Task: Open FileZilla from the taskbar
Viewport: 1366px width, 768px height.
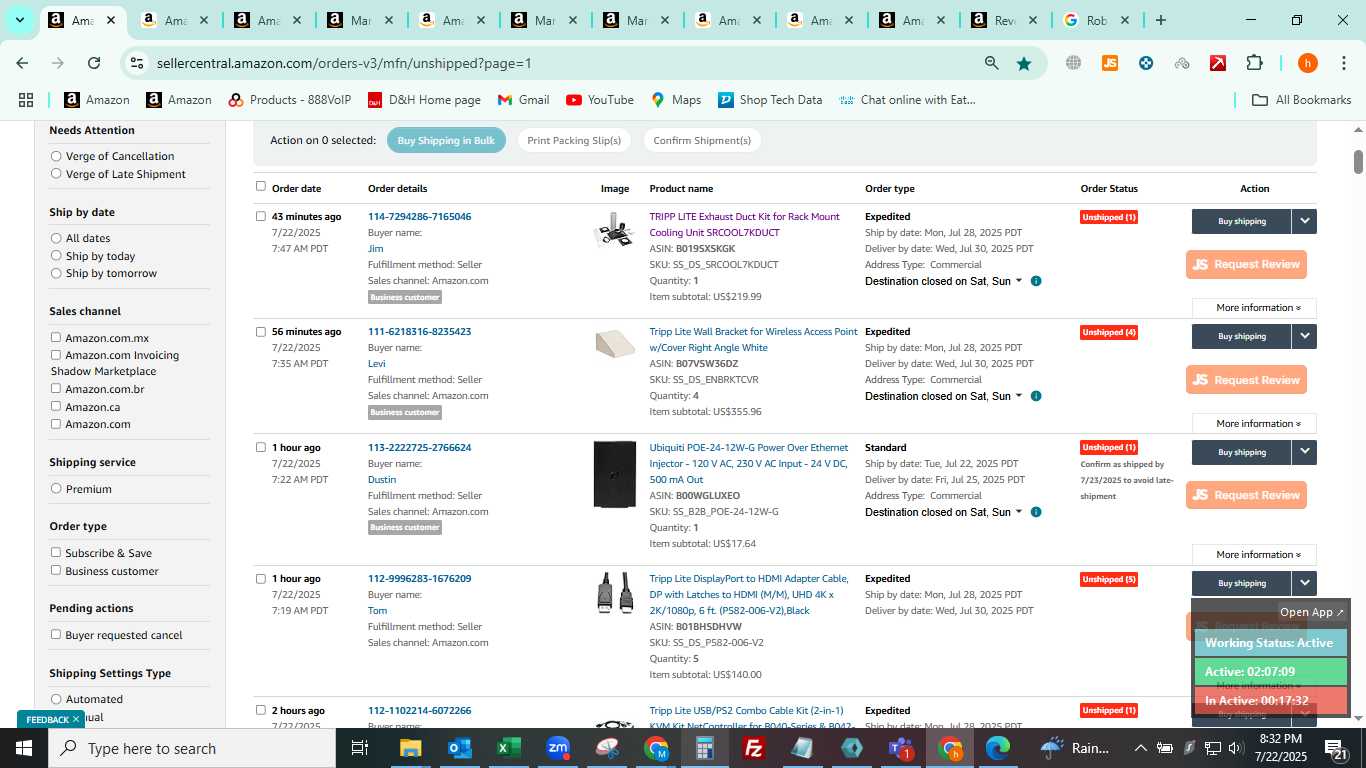Action: [754, 748]
